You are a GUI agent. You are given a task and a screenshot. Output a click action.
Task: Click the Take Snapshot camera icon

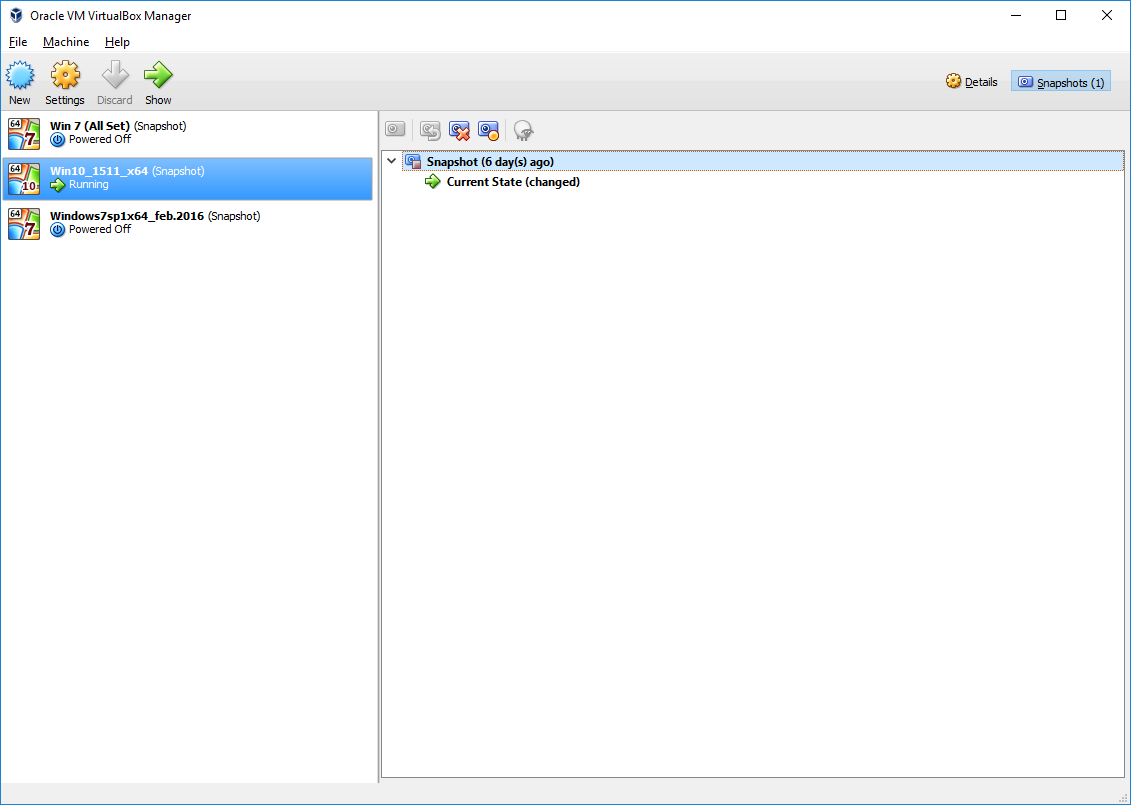click(395, 130)
